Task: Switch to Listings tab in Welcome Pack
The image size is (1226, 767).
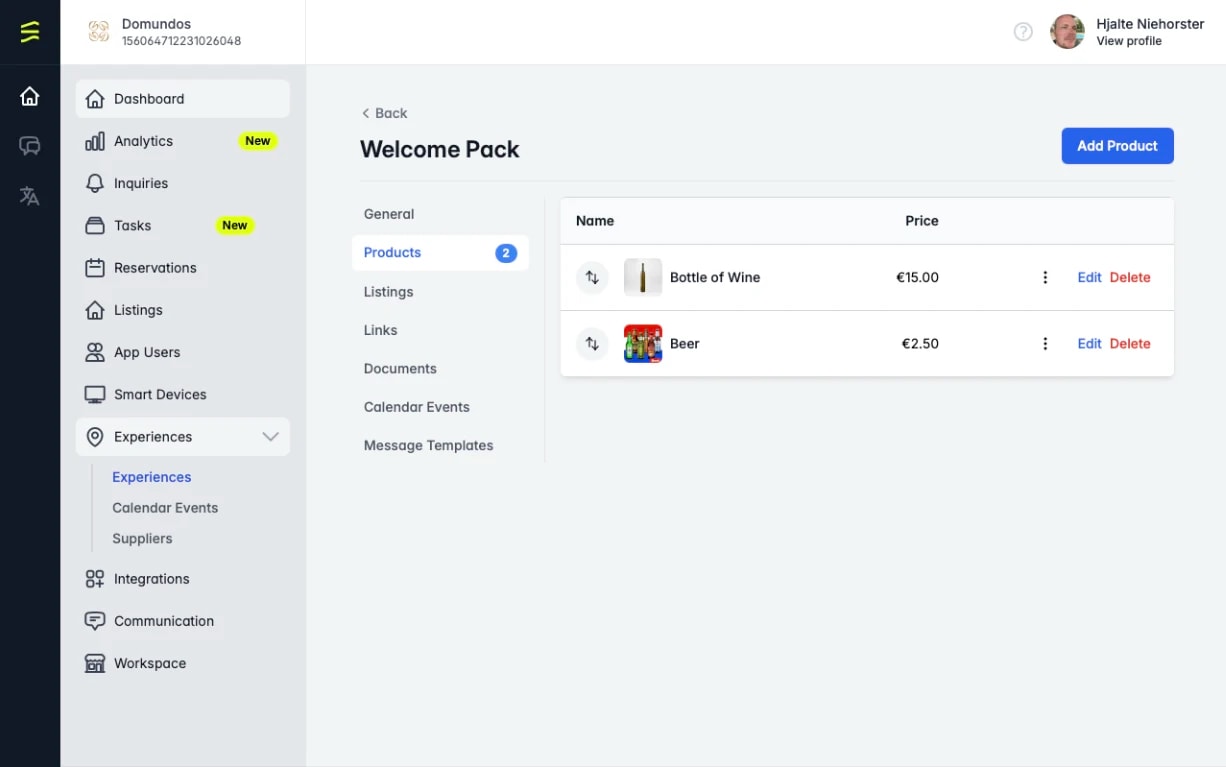Action: pyautogui.click(x=389, y=292)
